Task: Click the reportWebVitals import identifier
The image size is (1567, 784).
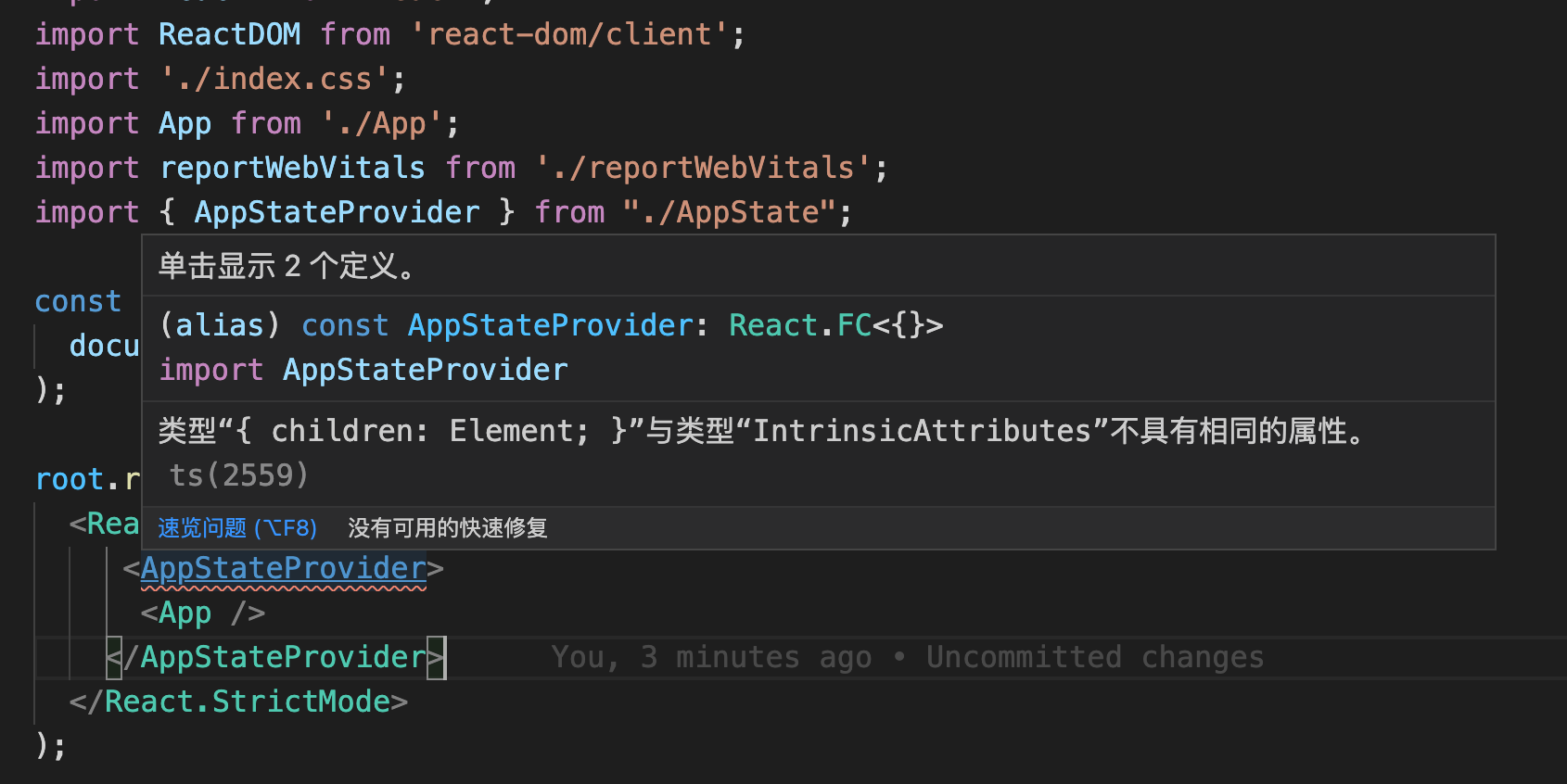Action: pyautogui.click(x=292, y=168)
